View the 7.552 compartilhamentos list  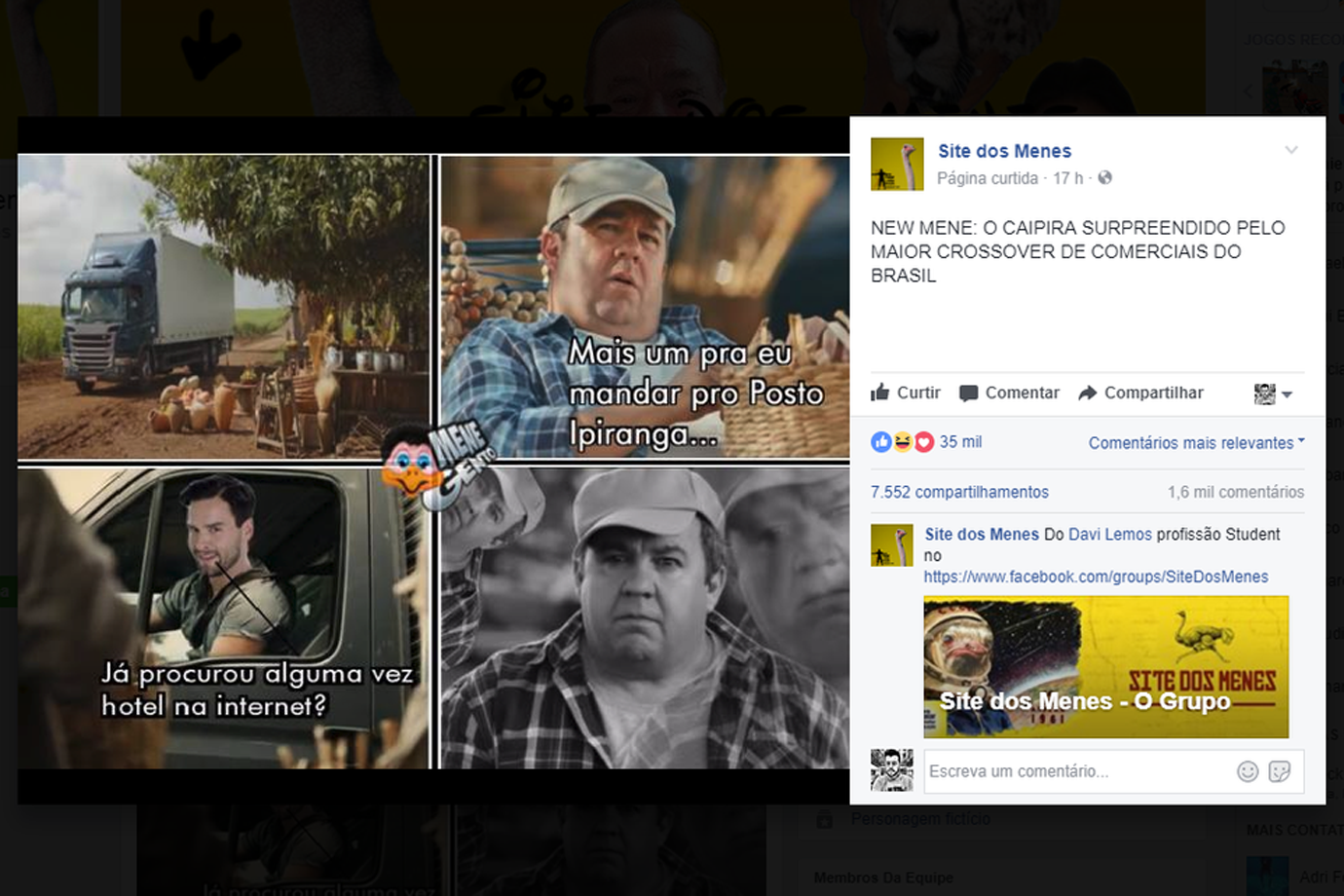[x=959, y=492]
